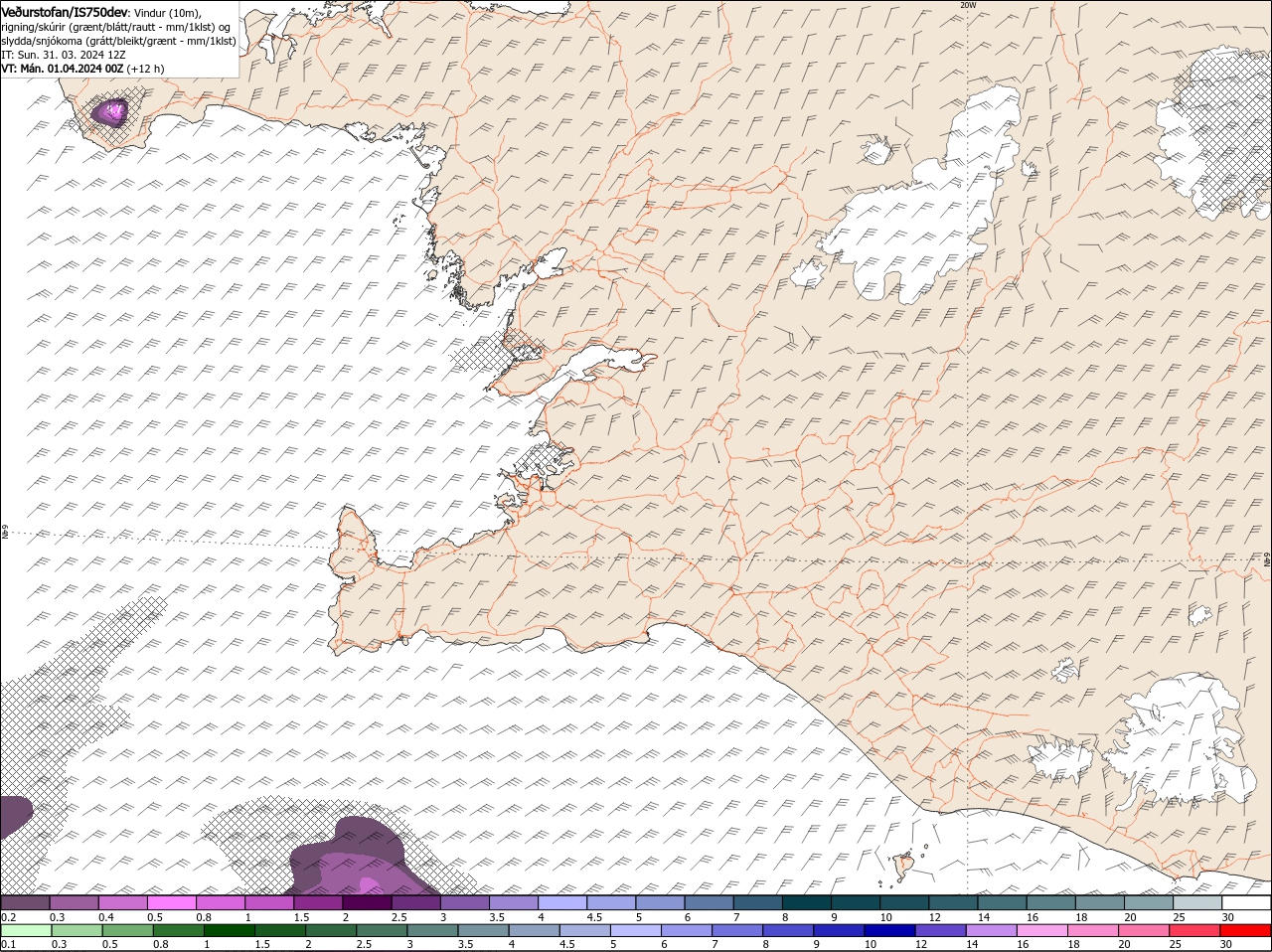The image size is (1272, 952).
Task: Click the '0.1' label in lower legend
Action: coord(8,944)
